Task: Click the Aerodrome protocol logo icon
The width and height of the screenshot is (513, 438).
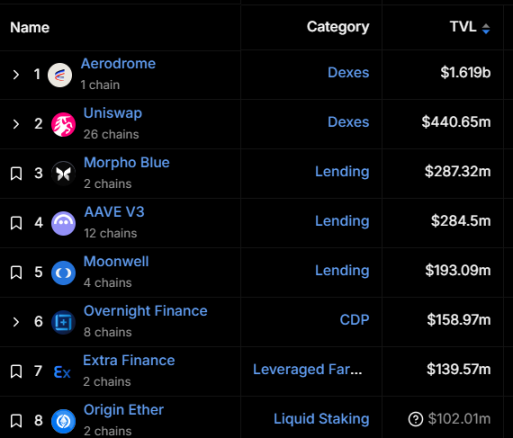Action: [x=60, y=75]
